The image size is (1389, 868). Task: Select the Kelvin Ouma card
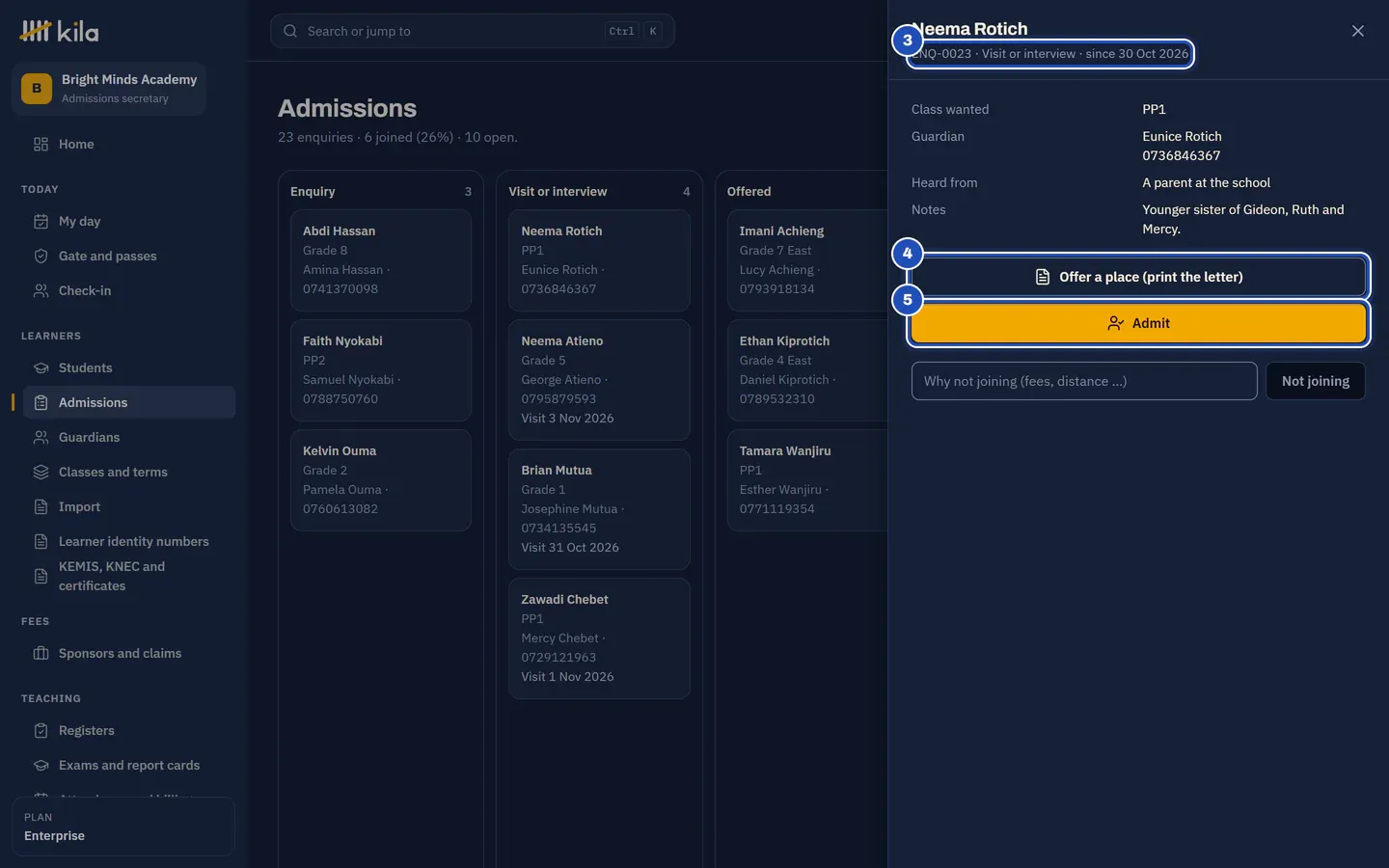point(381,480)
